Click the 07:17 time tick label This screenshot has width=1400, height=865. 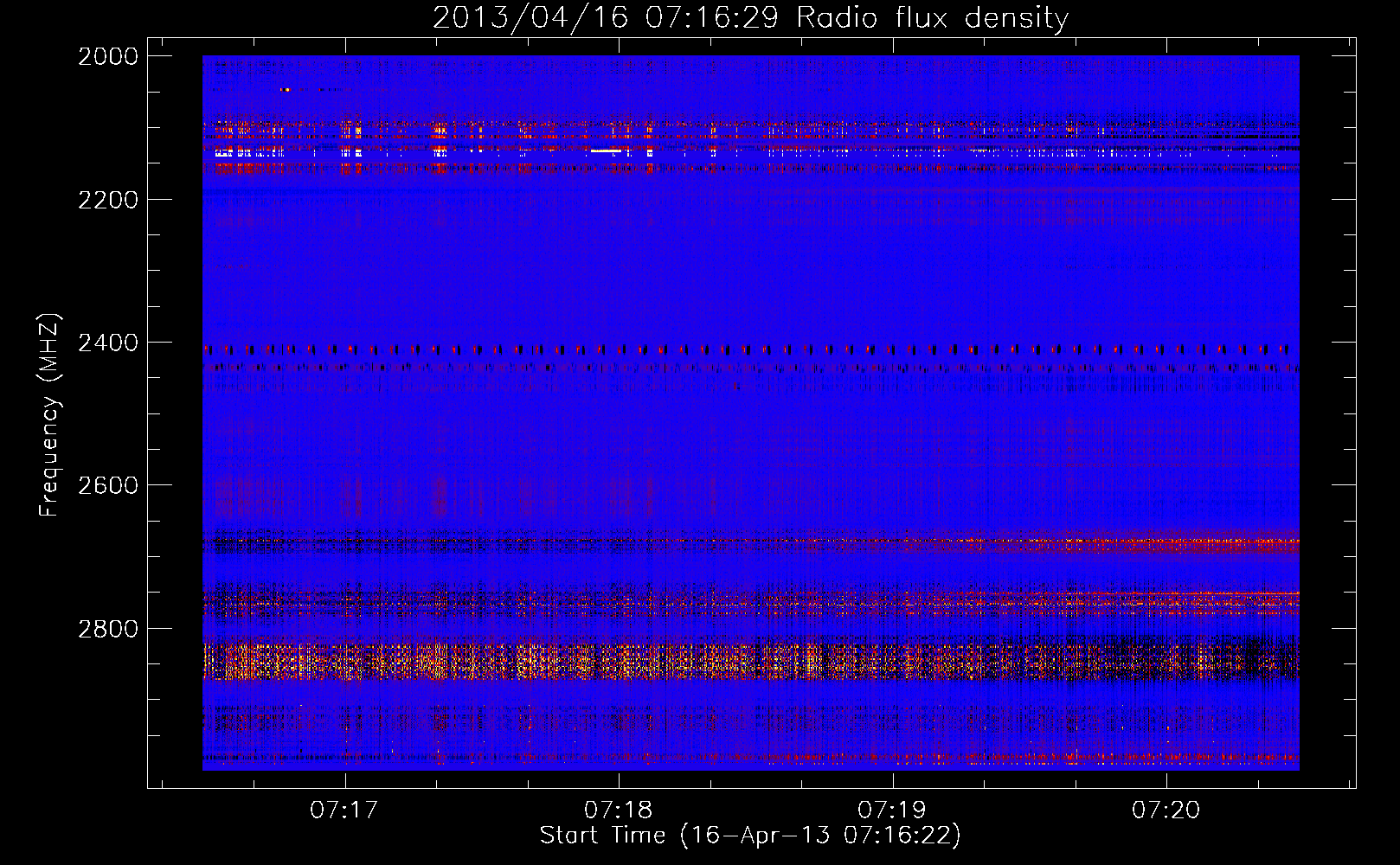tap(344, 811)
